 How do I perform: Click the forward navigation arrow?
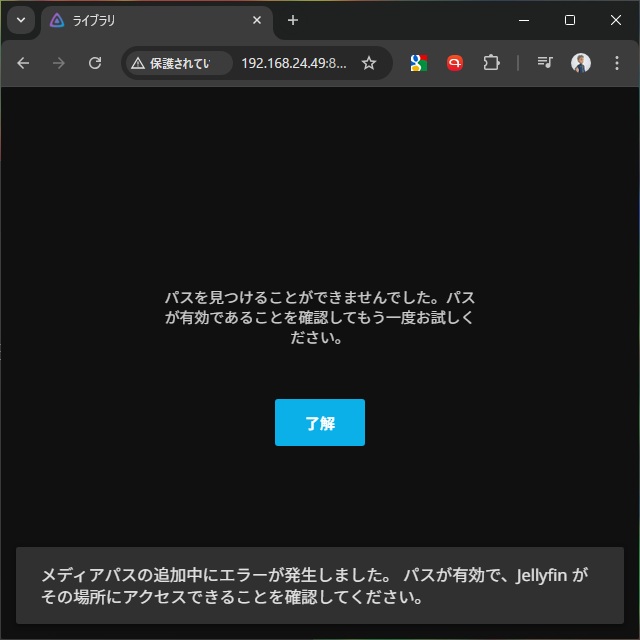point(59,63)
